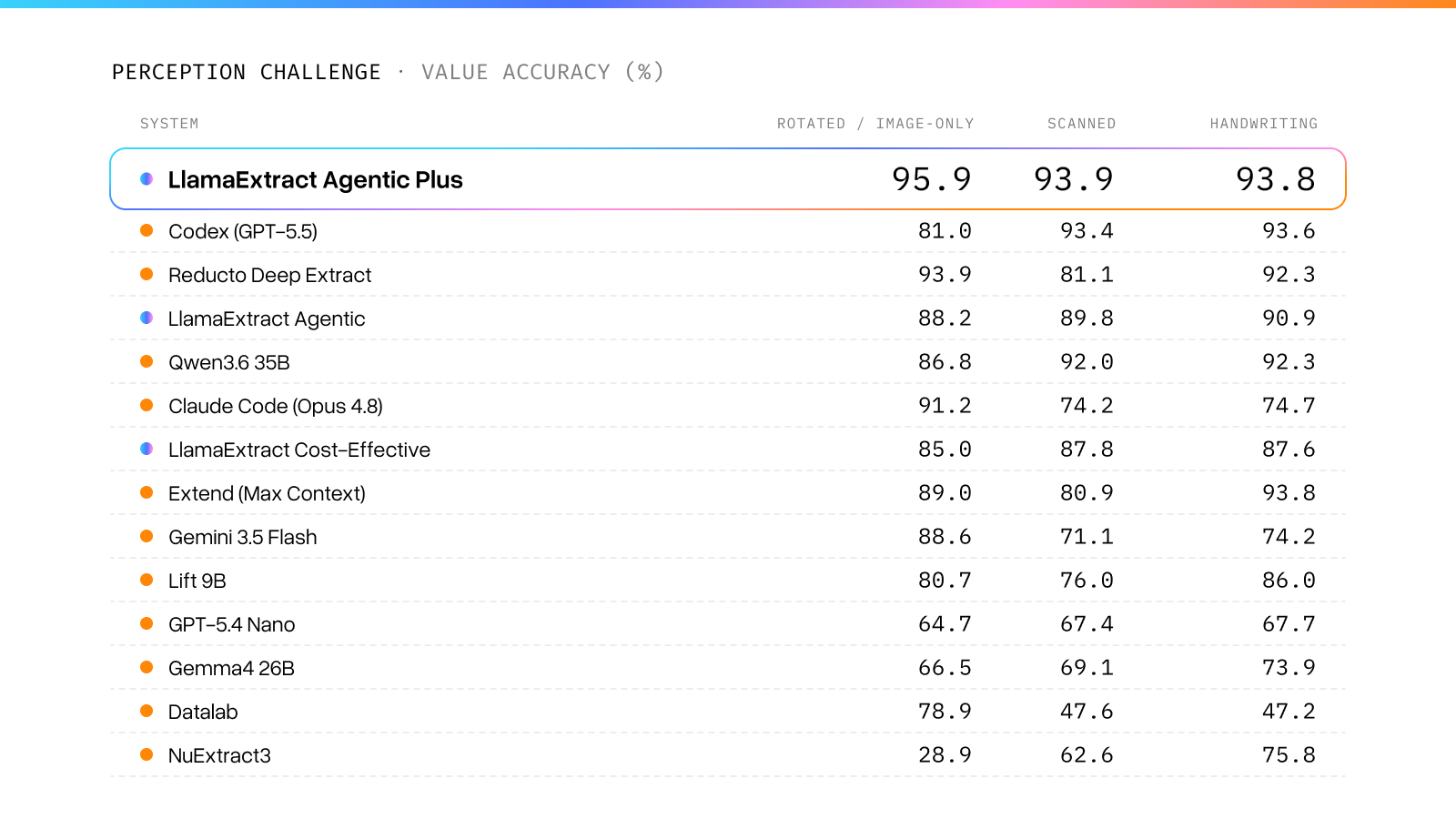
Task: Select the ROTATED / IMAGE-ONLY column header
Action: point(875,124)
